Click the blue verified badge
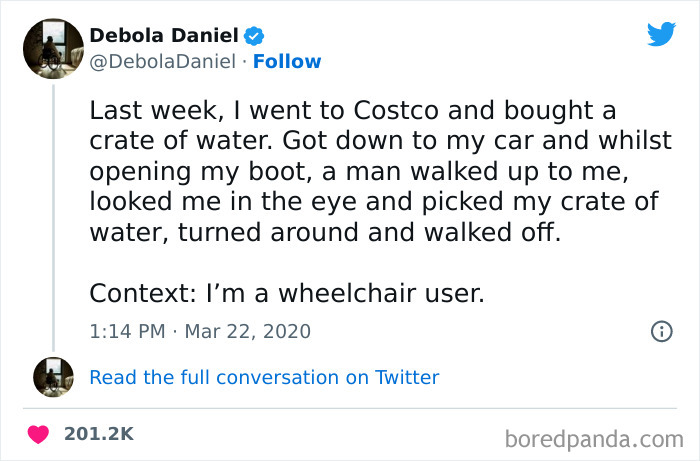The width and height of the screenshot is (700, 461). pos(255,37)
